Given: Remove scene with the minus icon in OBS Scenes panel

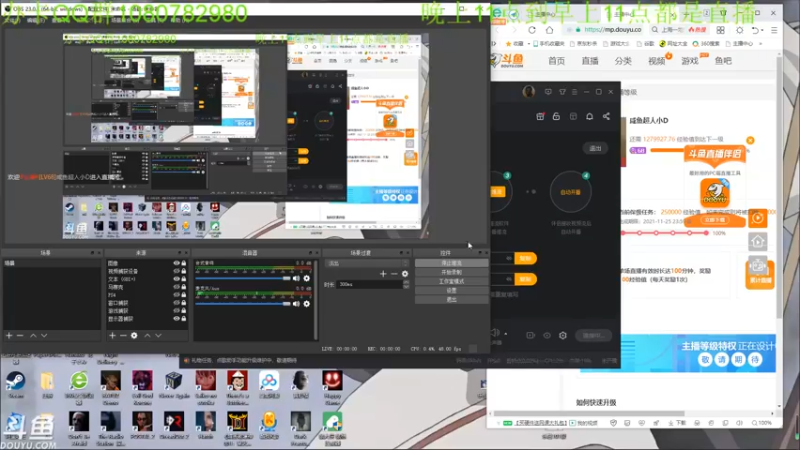Looking at the screenshot, I should 20,336.
